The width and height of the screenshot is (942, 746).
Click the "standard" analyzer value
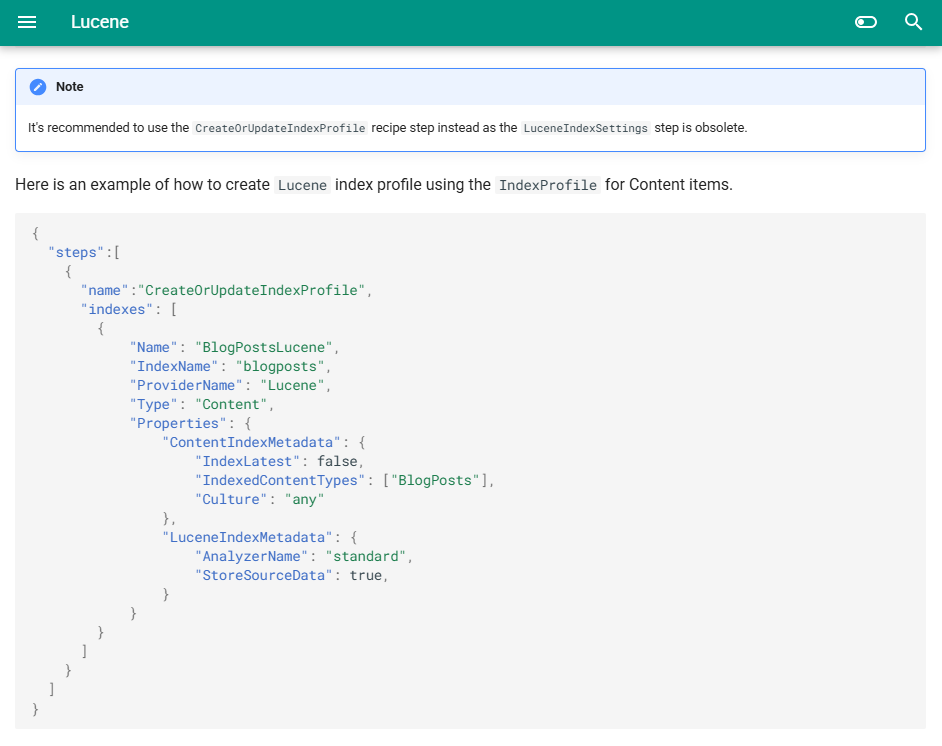pyautogui.click(x=365, y=557)
